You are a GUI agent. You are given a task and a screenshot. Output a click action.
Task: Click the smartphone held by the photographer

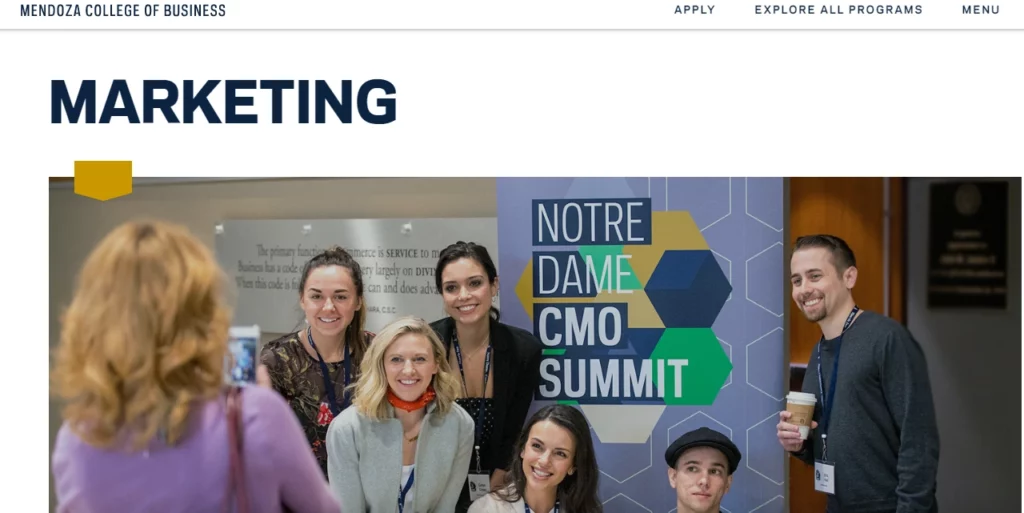coord(242,356)
